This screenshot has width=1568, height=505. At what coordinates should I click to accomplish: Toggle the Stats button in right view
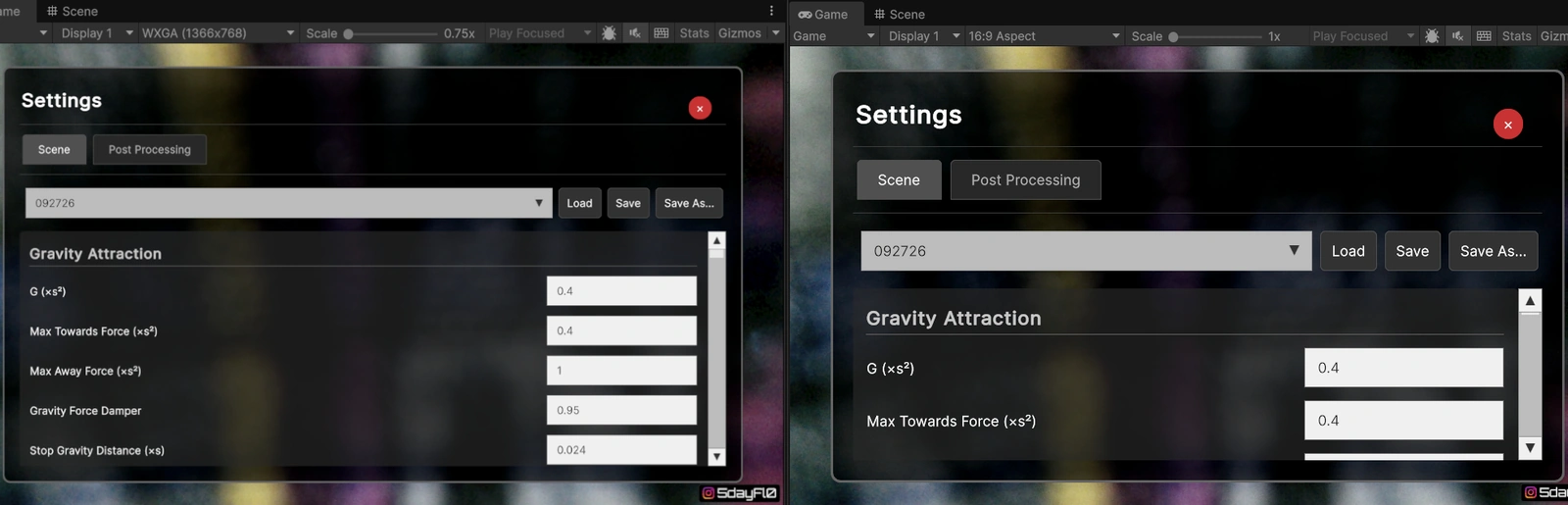pyautogui.click(x=1516, y=36)
